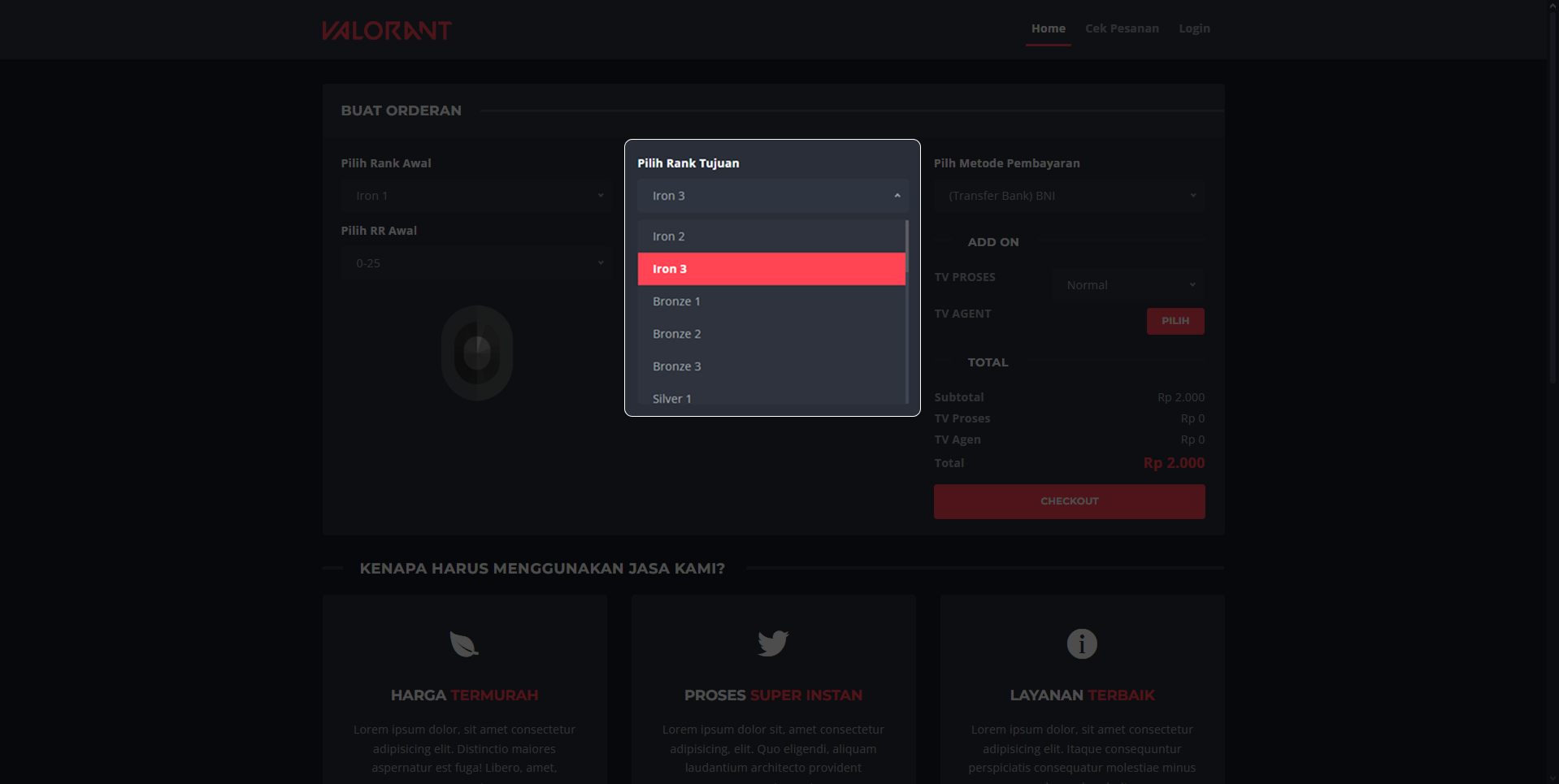
Task: Choose Bronze 2 from the rank list
Action: 771,334
